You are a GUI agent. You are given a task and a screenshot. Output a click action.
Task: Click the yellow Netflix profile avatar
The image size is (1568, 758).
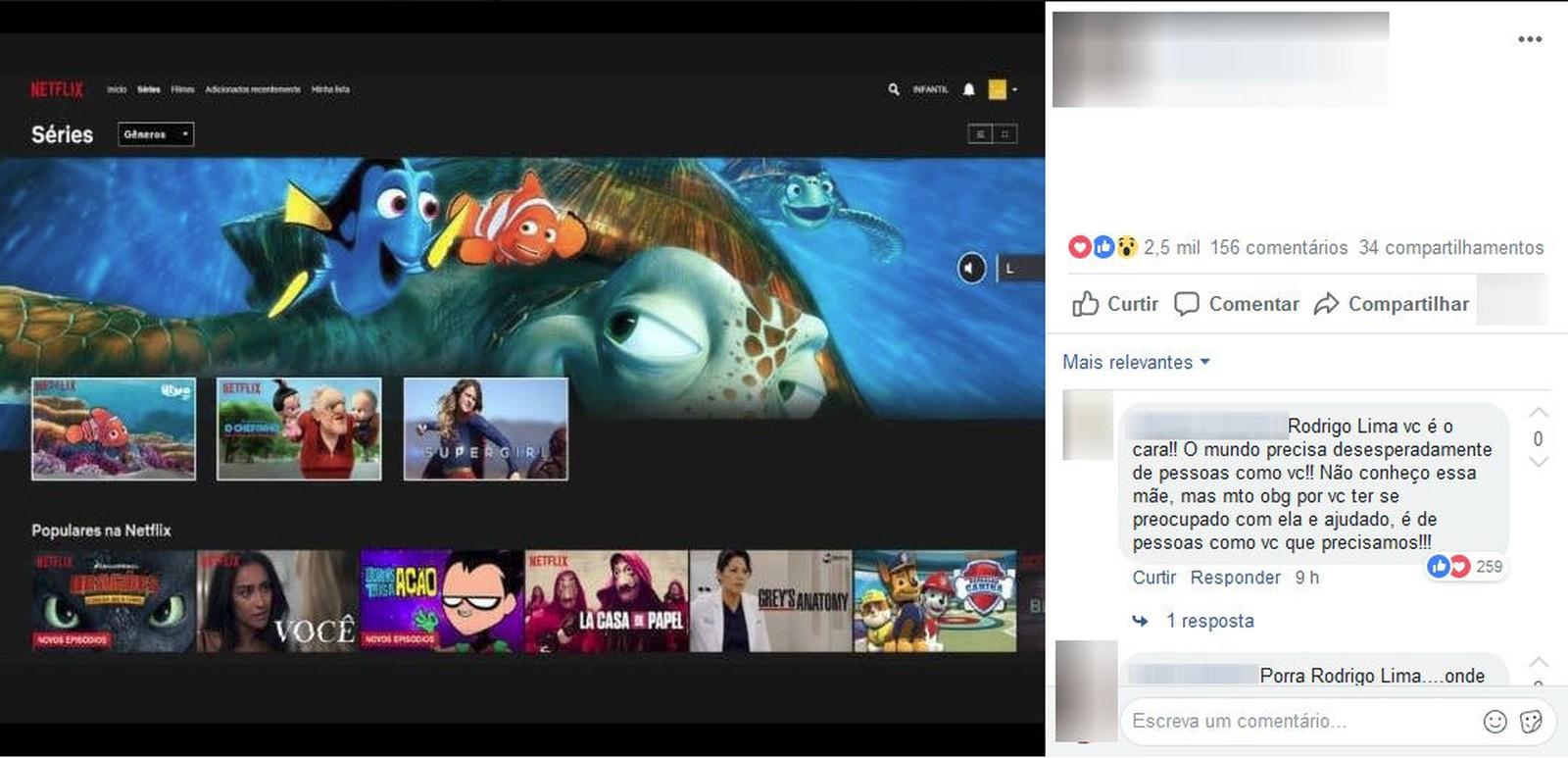[x=998, y=89]
